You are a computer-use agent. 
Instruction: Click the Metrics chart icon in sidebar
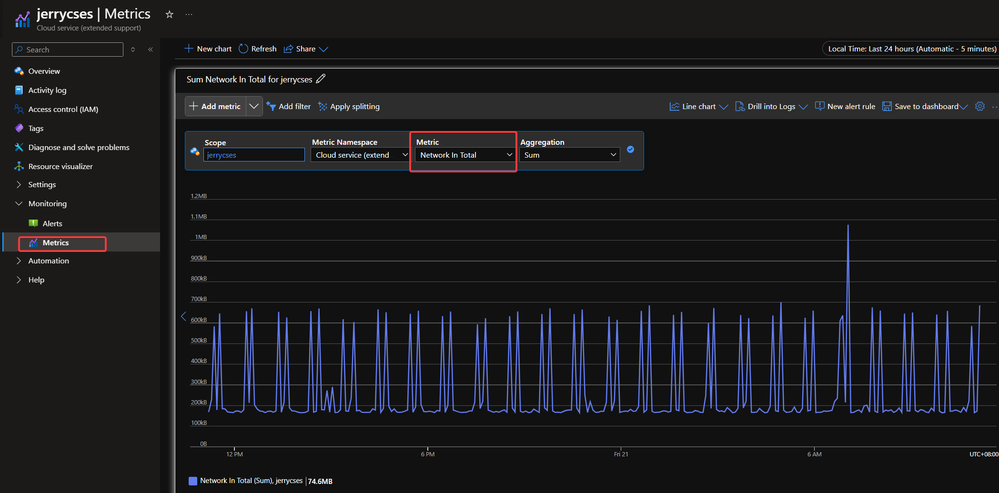[34, 243]
